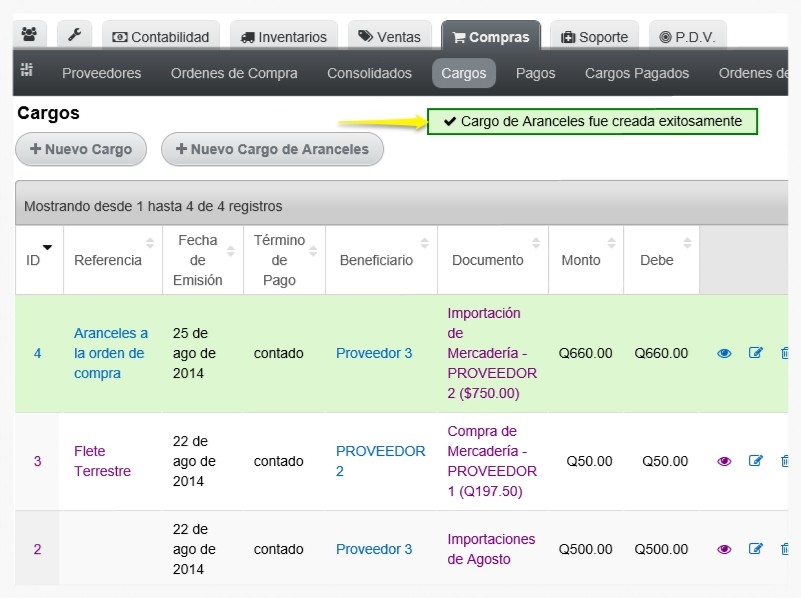Open Consolidados submenu
The image size is (801, 598).
point(369,73)
